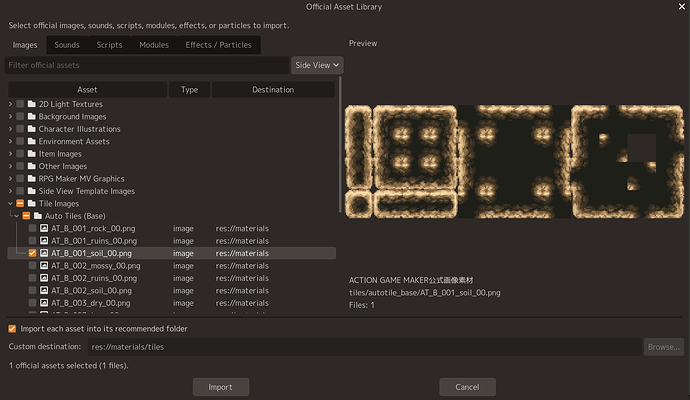Click the Environment Assets folder icon
The width and height of the screenshot is (690, 400).
(x=31, y=141)
